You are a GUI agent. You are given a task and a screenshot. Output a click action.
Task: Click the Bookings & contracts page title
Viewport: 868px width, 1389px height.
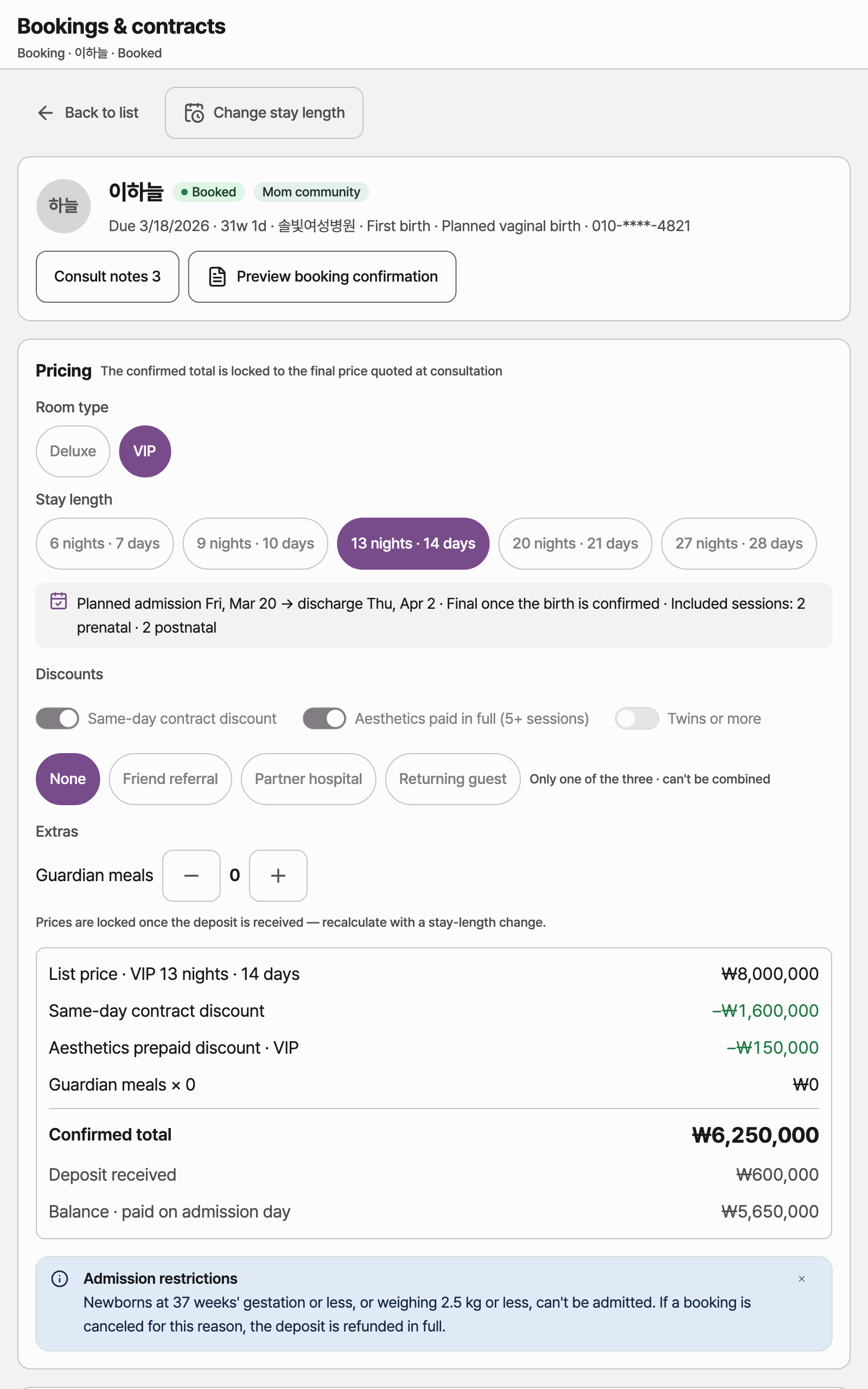(x=121, y=27)
